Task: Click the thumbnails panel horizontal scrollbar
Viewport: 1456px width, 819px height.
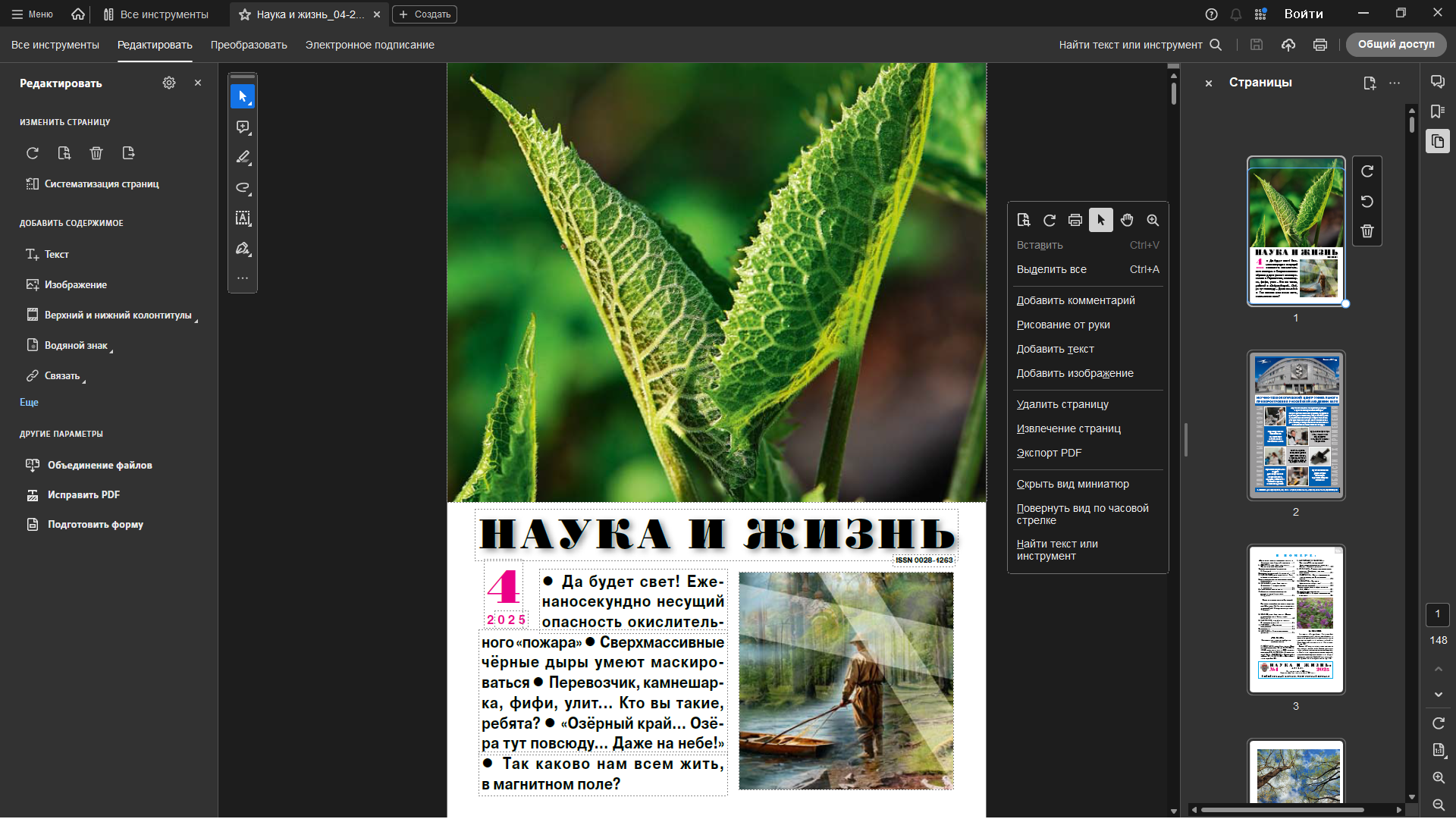Action: click(1283, 810)
